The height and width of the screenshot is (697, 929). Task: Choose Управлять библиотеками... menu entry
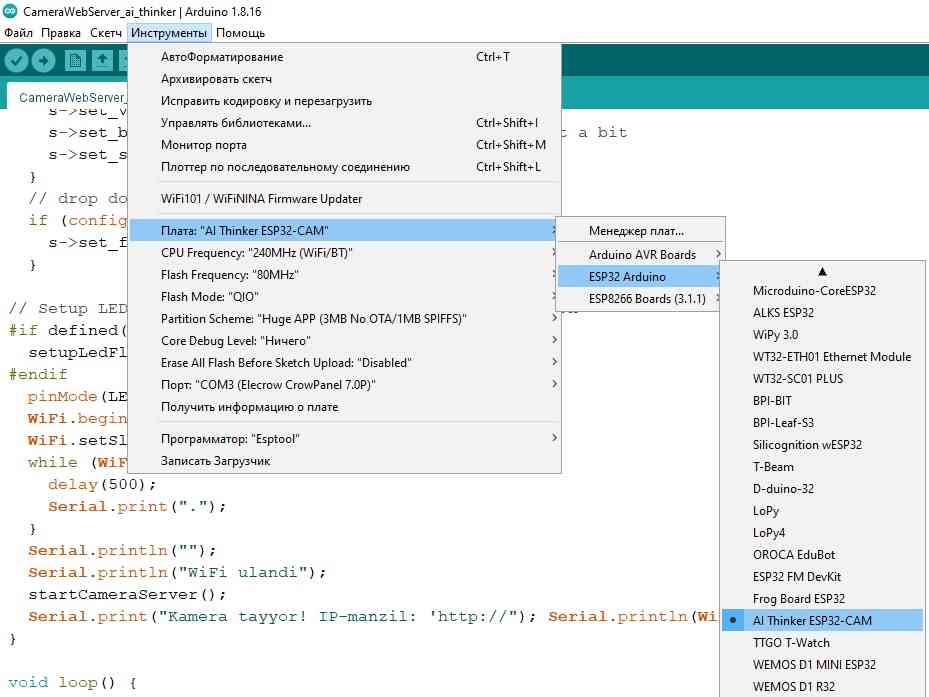click(x=235, y=123)
